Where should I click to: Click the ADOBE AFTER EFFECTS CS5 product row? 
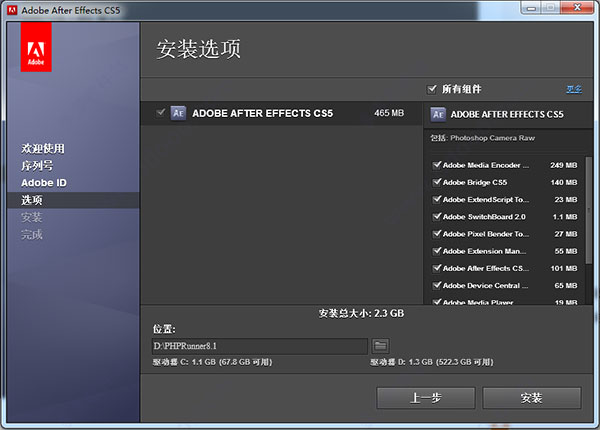[281, 113]
